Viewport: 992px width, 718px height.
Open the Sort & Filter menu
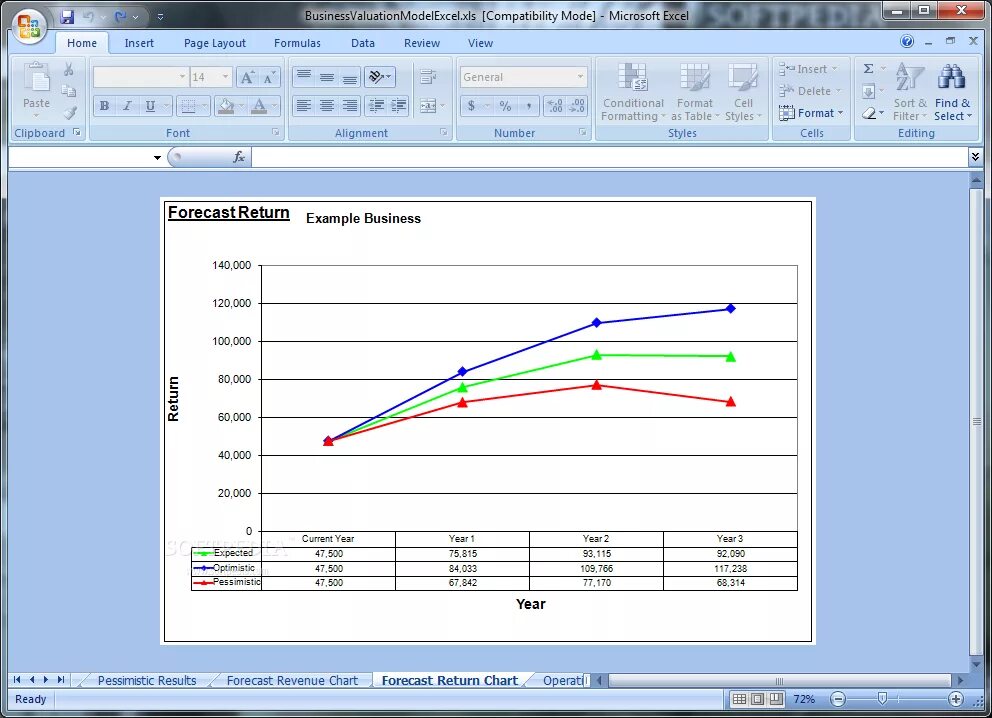(910, 92)
